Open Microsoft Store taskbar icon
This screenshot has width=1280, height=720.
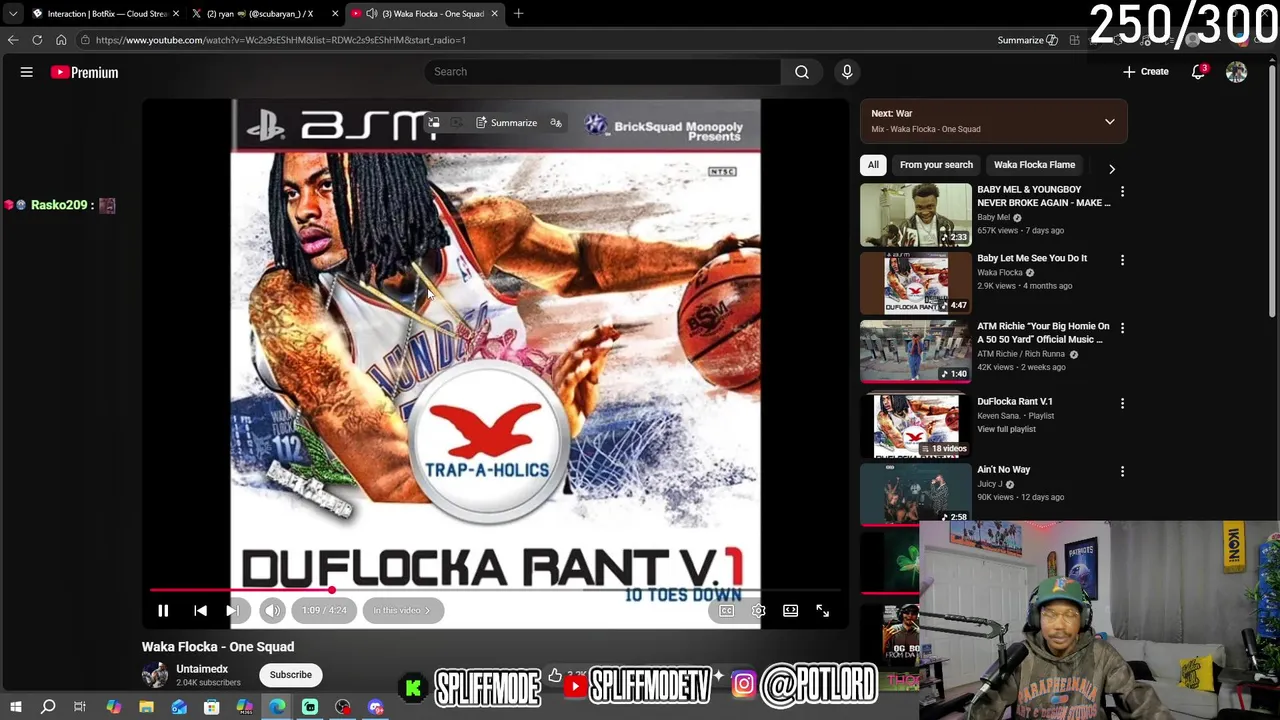pyautogui.click(x=212, y=707)
